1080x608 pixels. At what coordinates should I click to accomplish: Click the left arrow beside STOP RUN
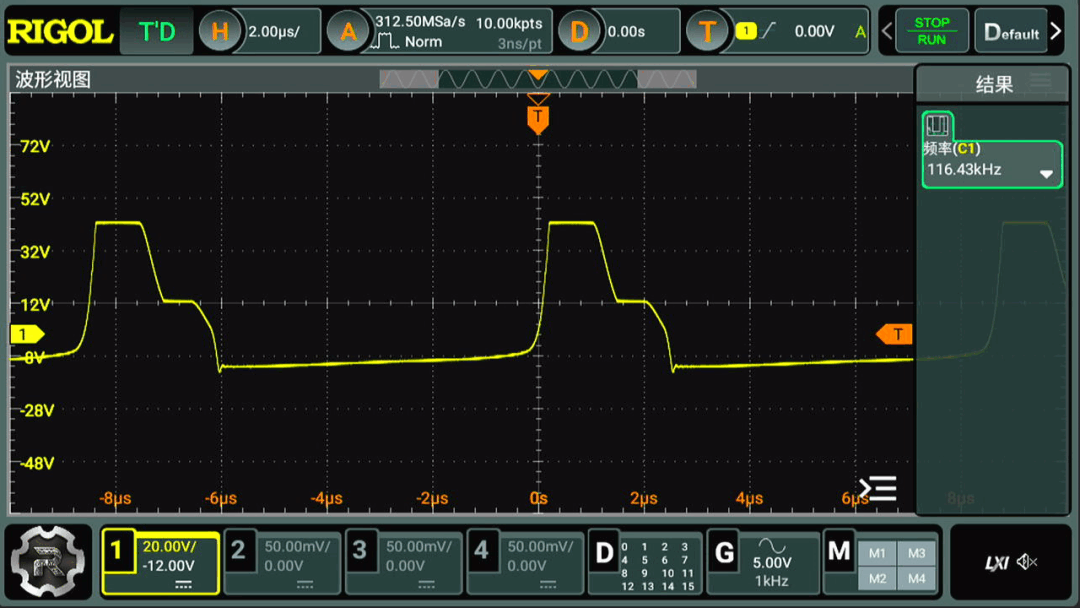(887, 31)
